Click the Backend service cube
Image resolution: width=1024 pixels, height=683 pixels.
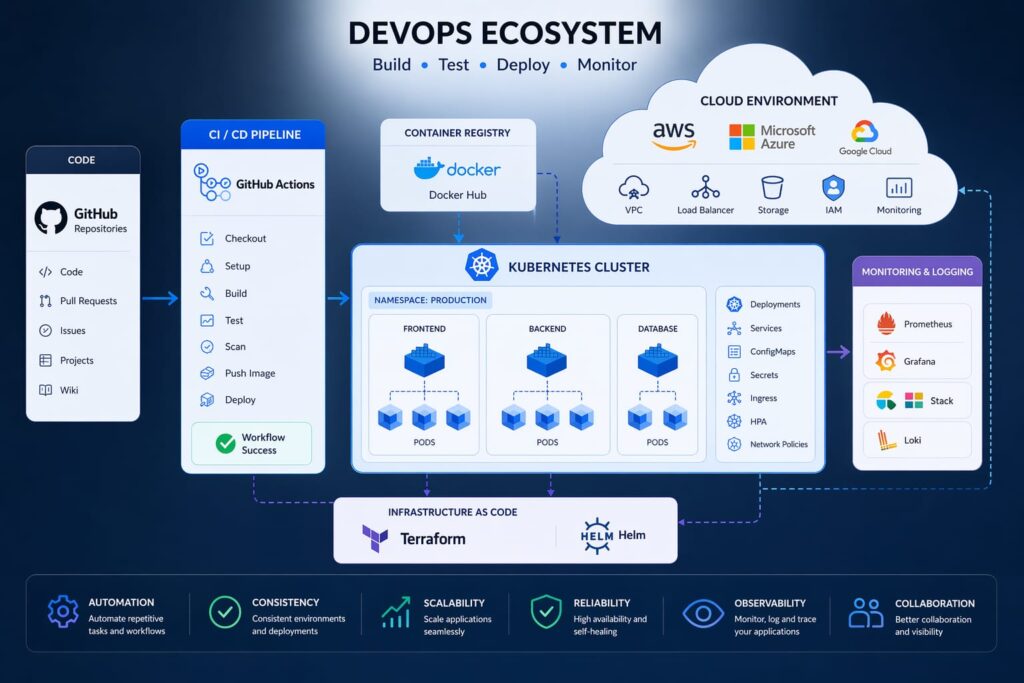[547, 360]
